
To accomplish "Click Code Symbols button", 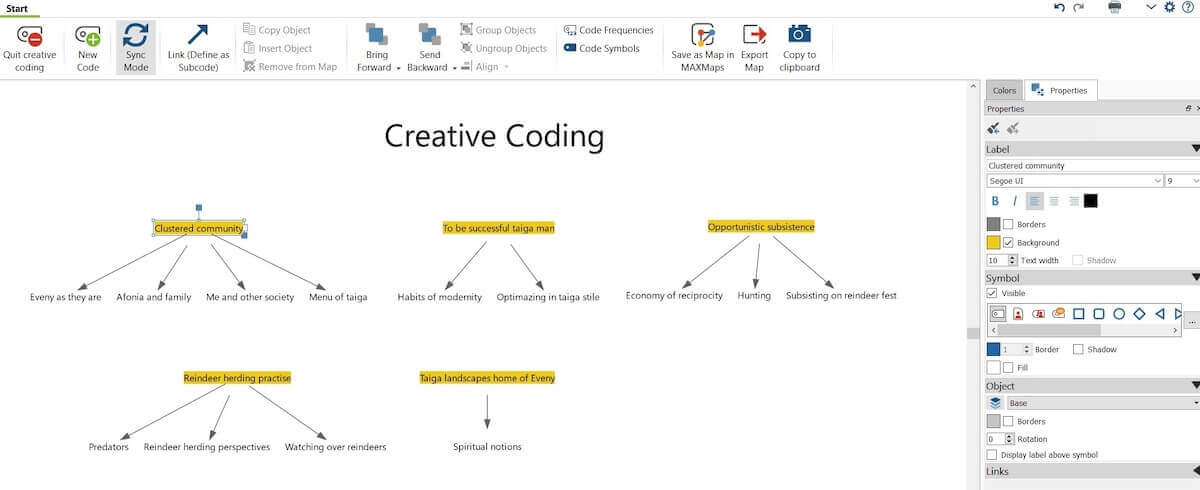I will pyautogui.click(x=601, y=48).
